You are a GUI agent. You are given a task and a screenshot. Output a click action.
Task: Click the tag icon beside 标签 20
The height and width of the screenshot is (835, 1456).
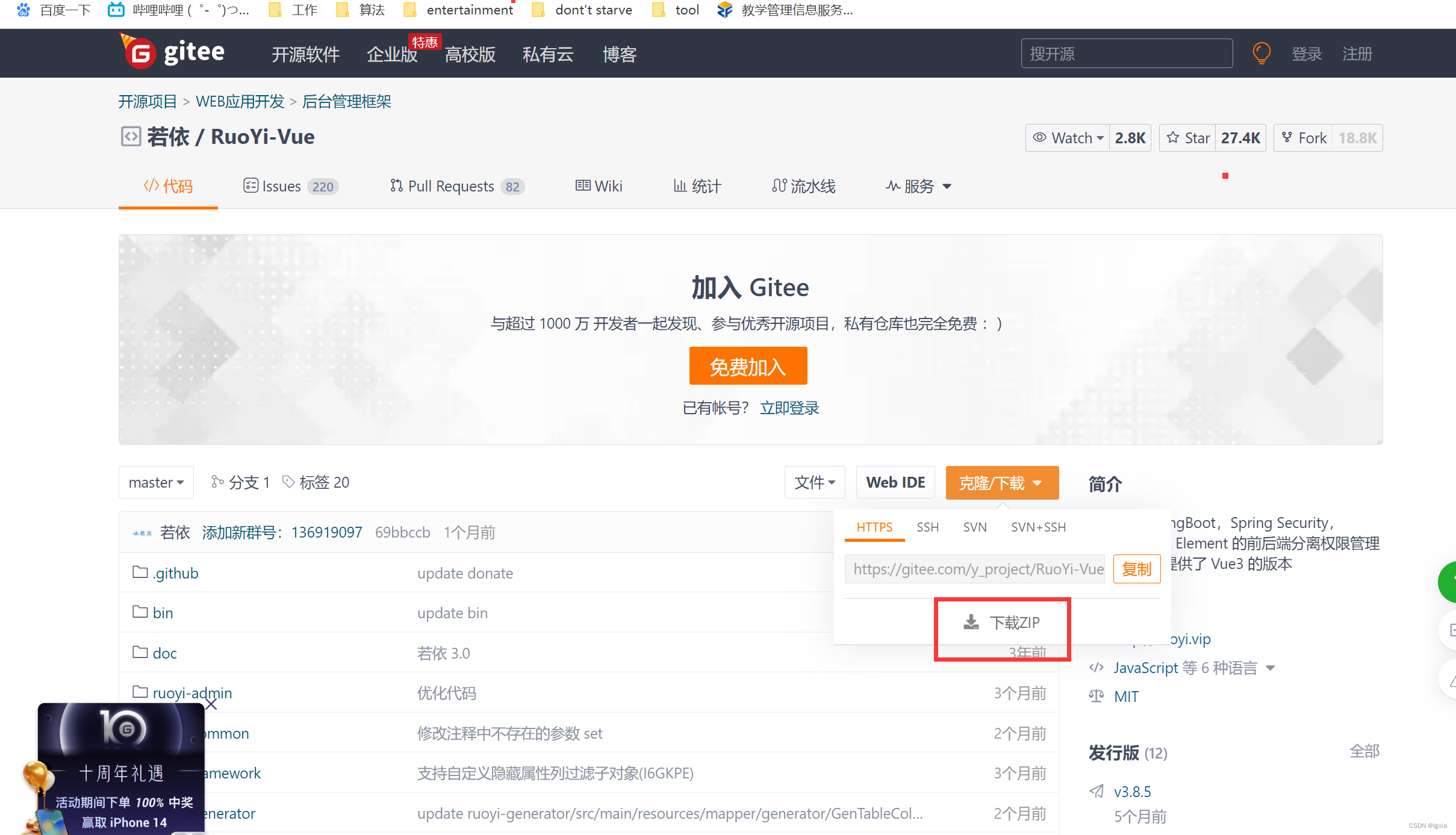tap(289, 482)
